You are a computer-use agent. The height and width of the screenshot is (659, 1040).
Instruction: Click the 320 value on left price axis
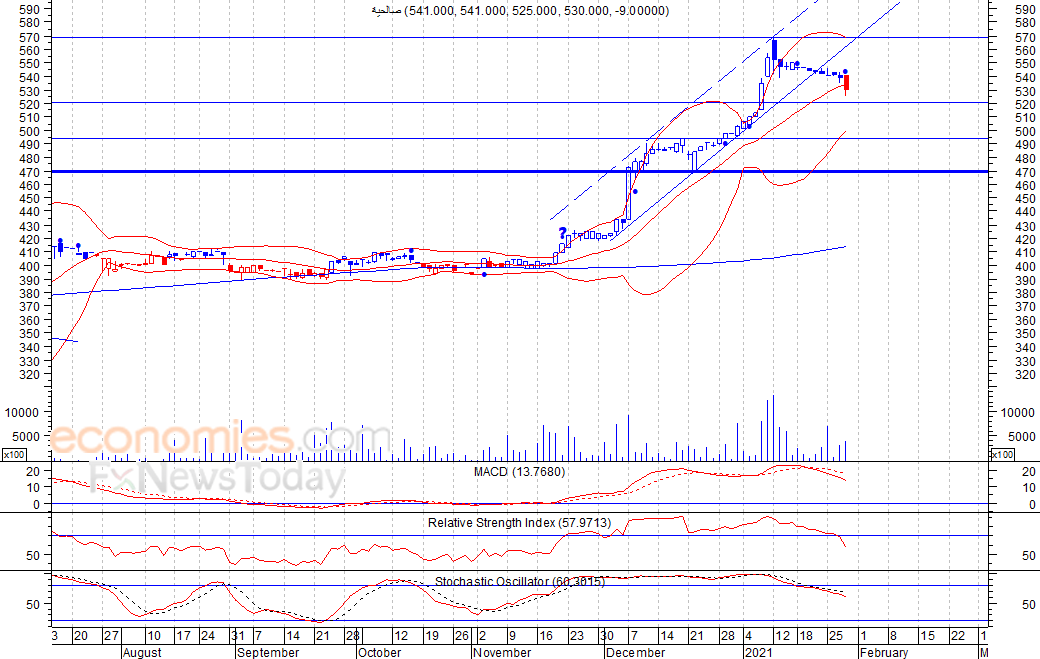[29, 375]
